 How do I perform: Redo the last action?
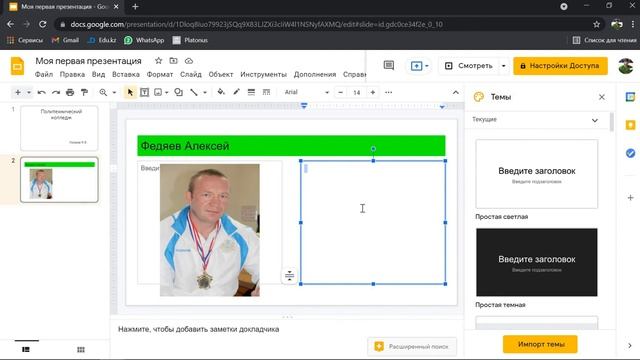[56, 92]
